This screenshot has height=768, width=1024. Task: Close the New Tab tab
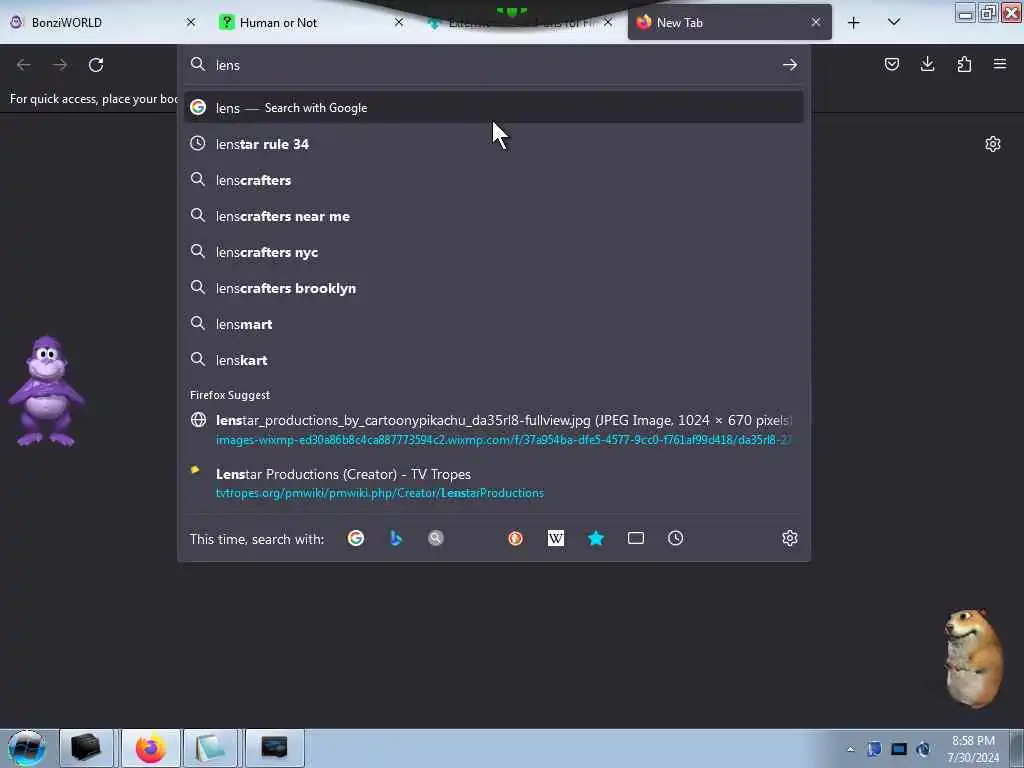click(x=816, y=22)
